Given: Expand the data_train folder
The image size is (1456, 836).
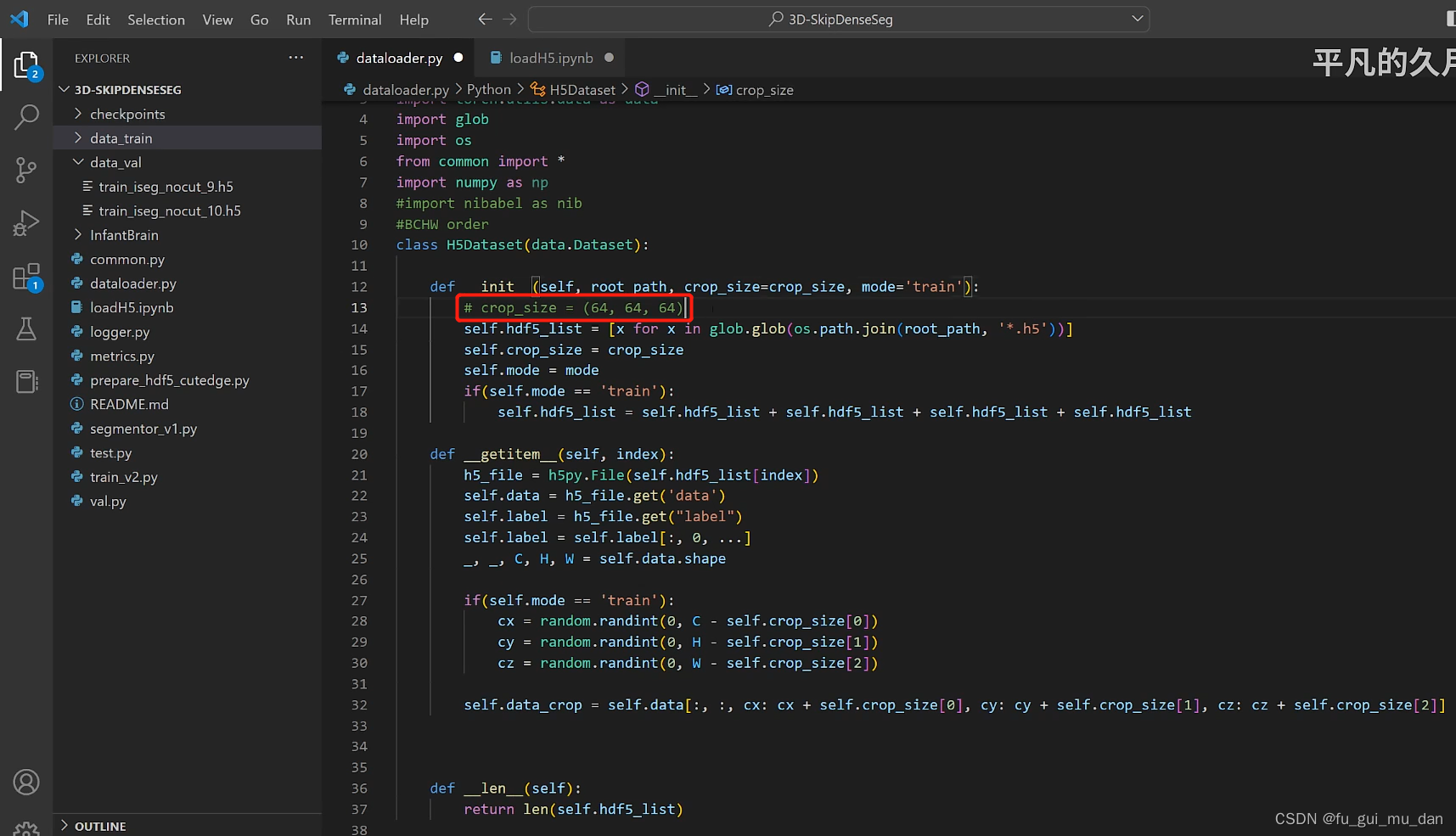Looking at the screenshot, I should click(x=78, y=137).
